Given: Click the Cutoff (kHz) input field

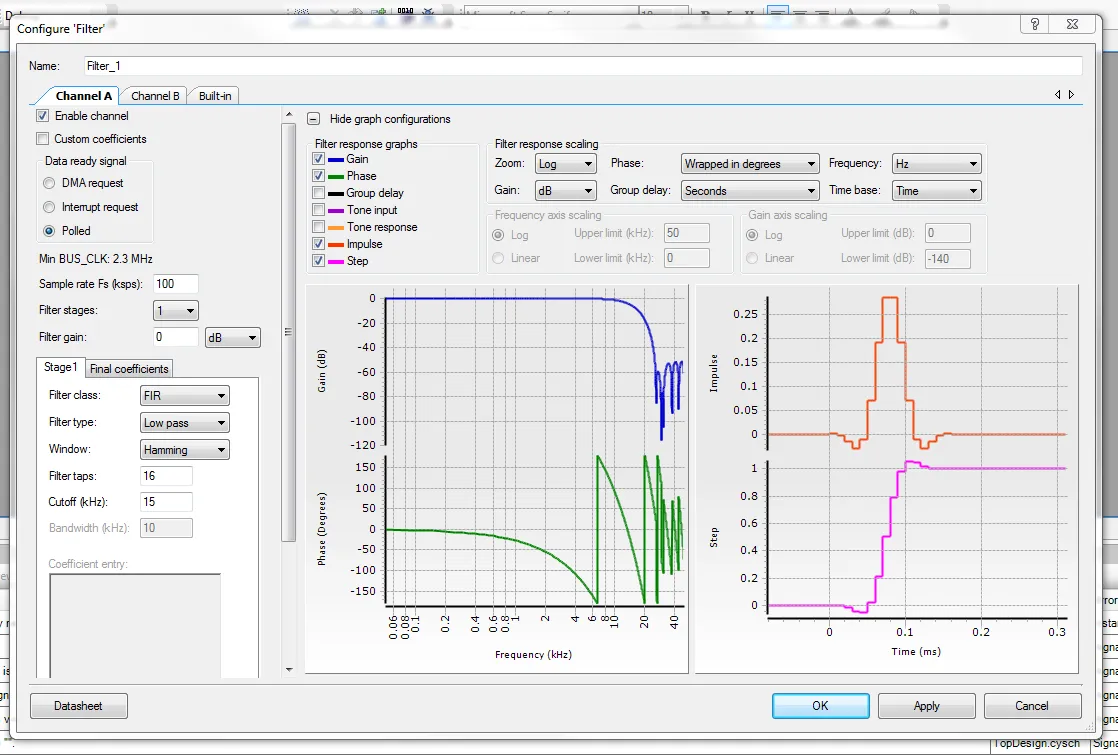Looking at the screenshot, I should click(x=166, y=502).
